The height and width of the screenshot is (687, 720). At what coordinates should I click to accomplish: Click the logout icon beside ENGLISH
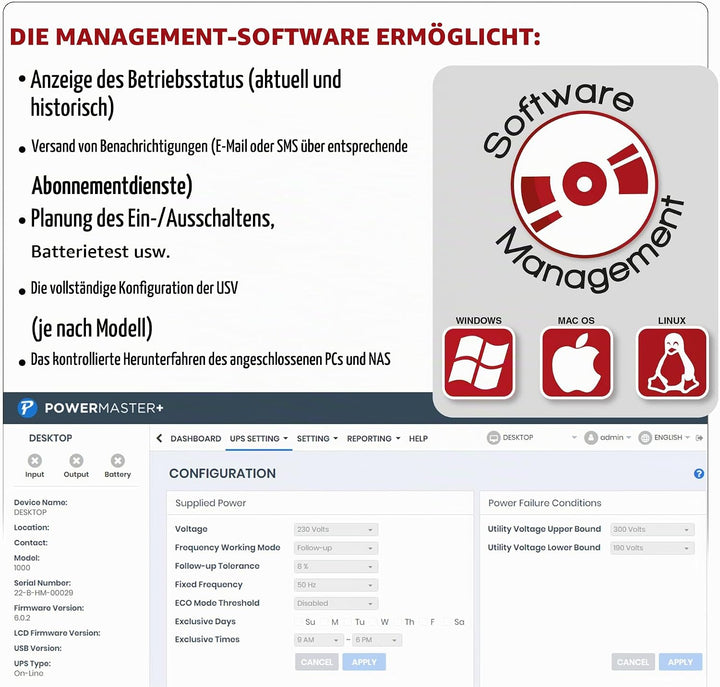coord(699,438)
